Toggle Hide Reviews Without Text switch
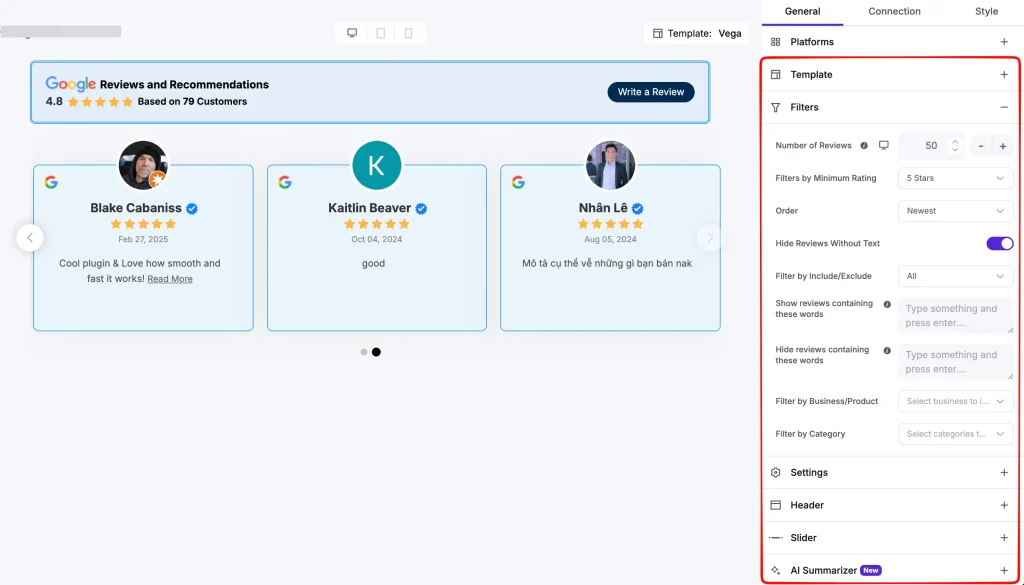This screenshot has height=585, width=1024. coord(1000,244)
